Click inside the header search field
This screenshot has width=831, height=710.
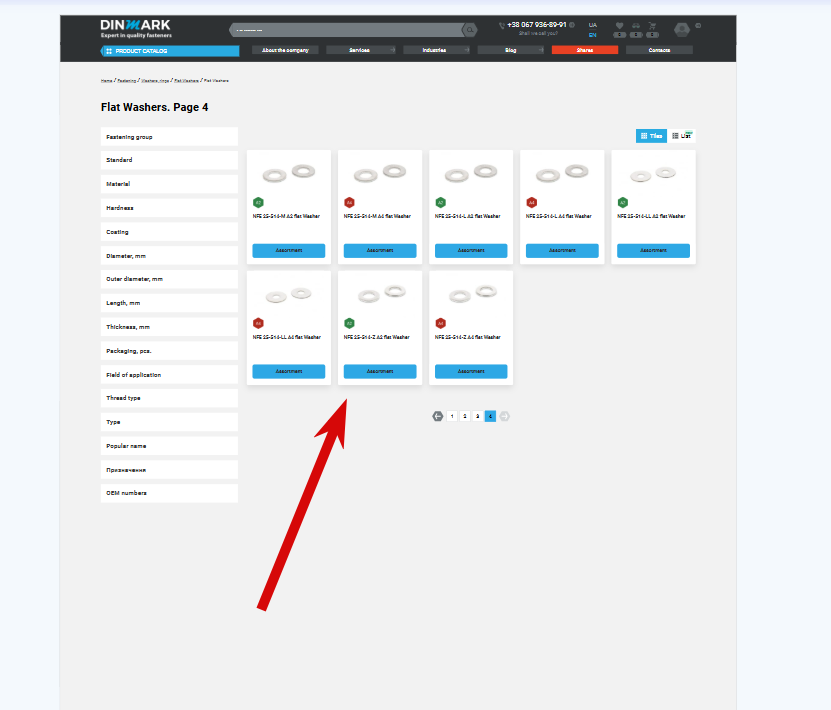(x=347, y=30)
